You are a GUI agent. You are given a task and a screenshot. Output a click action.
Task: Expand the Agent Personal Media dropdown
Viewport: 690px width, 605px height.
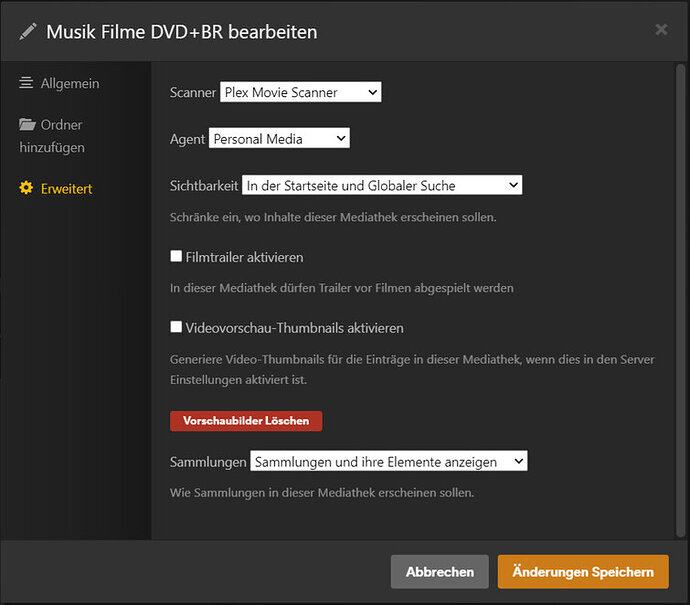pyautogui.click(x=279, y=139)
